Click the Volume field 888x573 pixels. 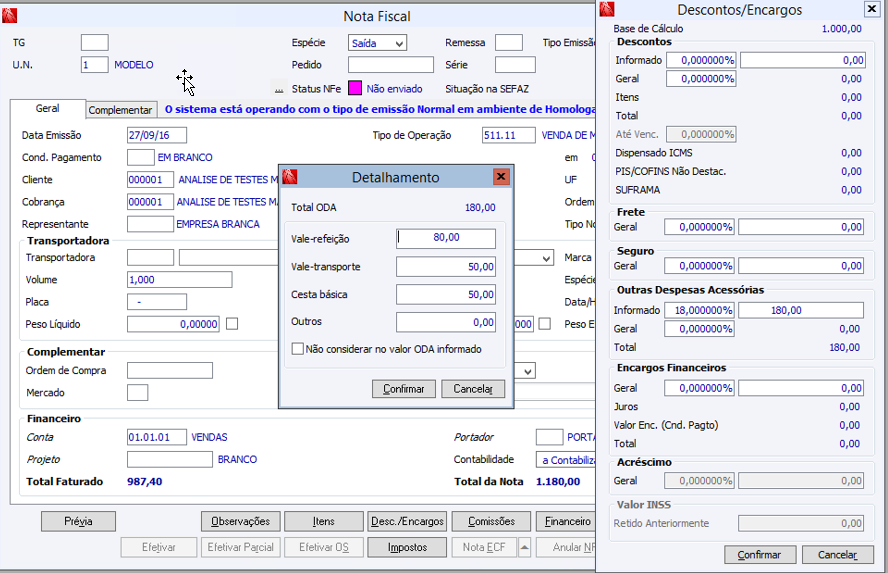pos(180,280)
